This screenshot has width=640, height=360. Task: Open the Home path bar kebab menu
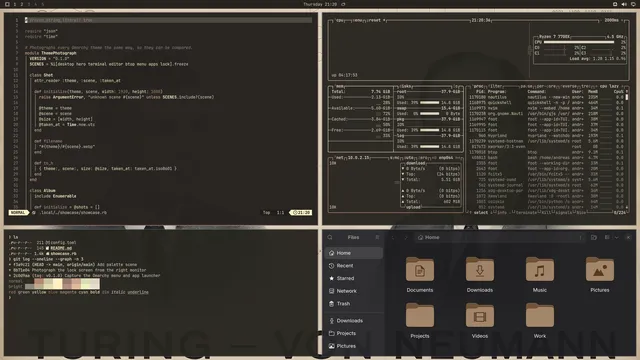[580, 238]
